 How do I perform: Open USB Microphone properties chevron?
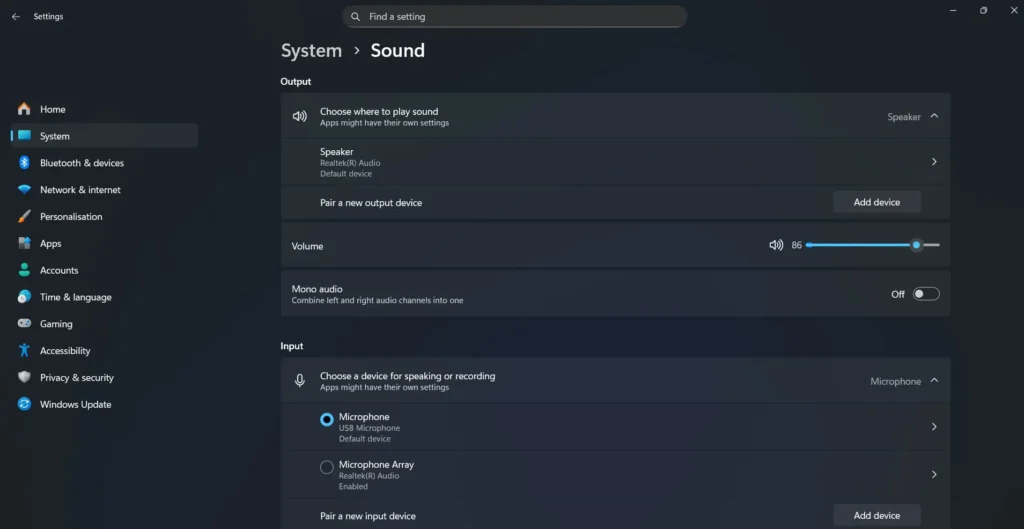pyautogui.click(x=934, y=426)
